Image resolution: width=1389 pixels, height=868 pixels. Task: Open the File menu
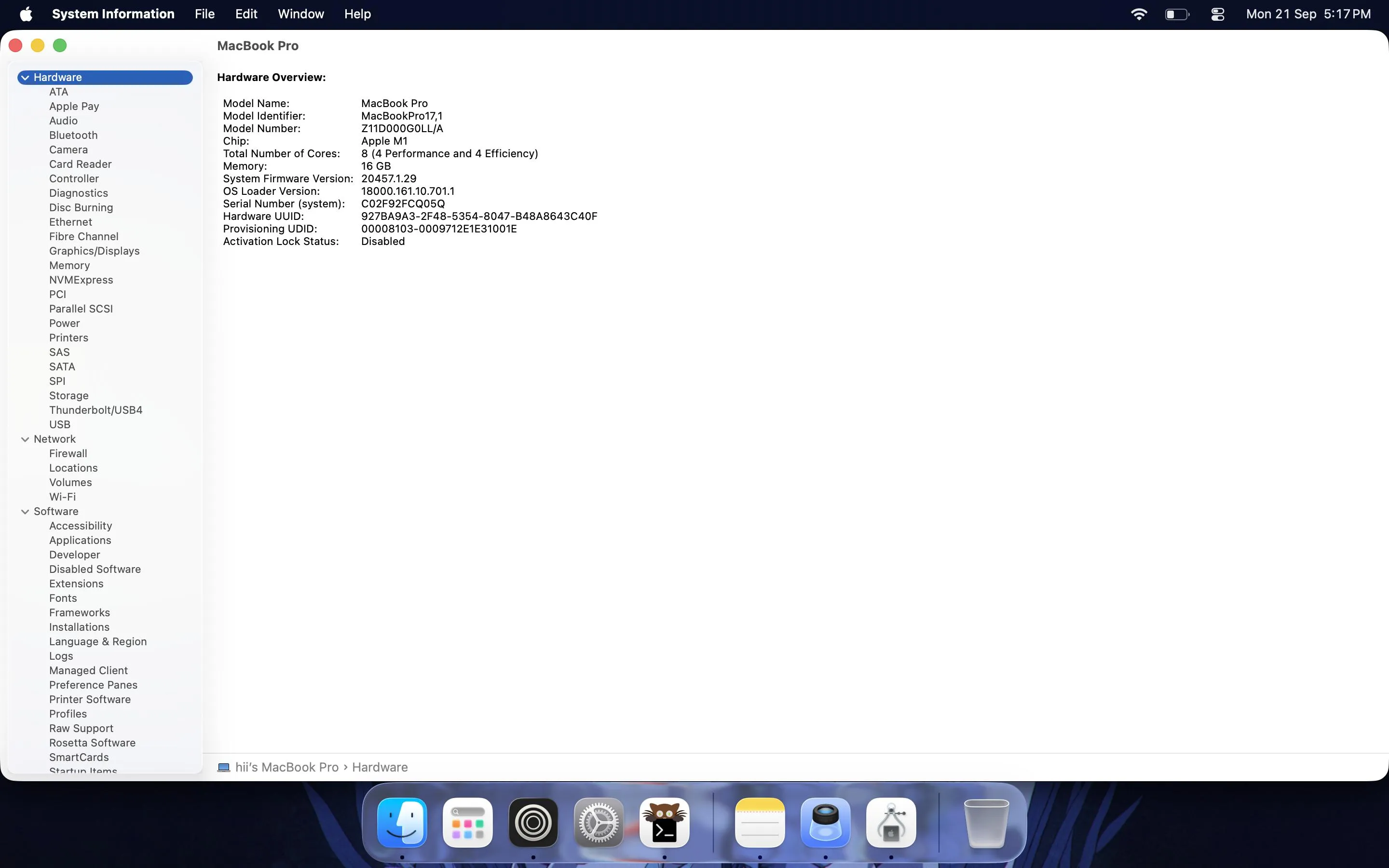point(204,14)
